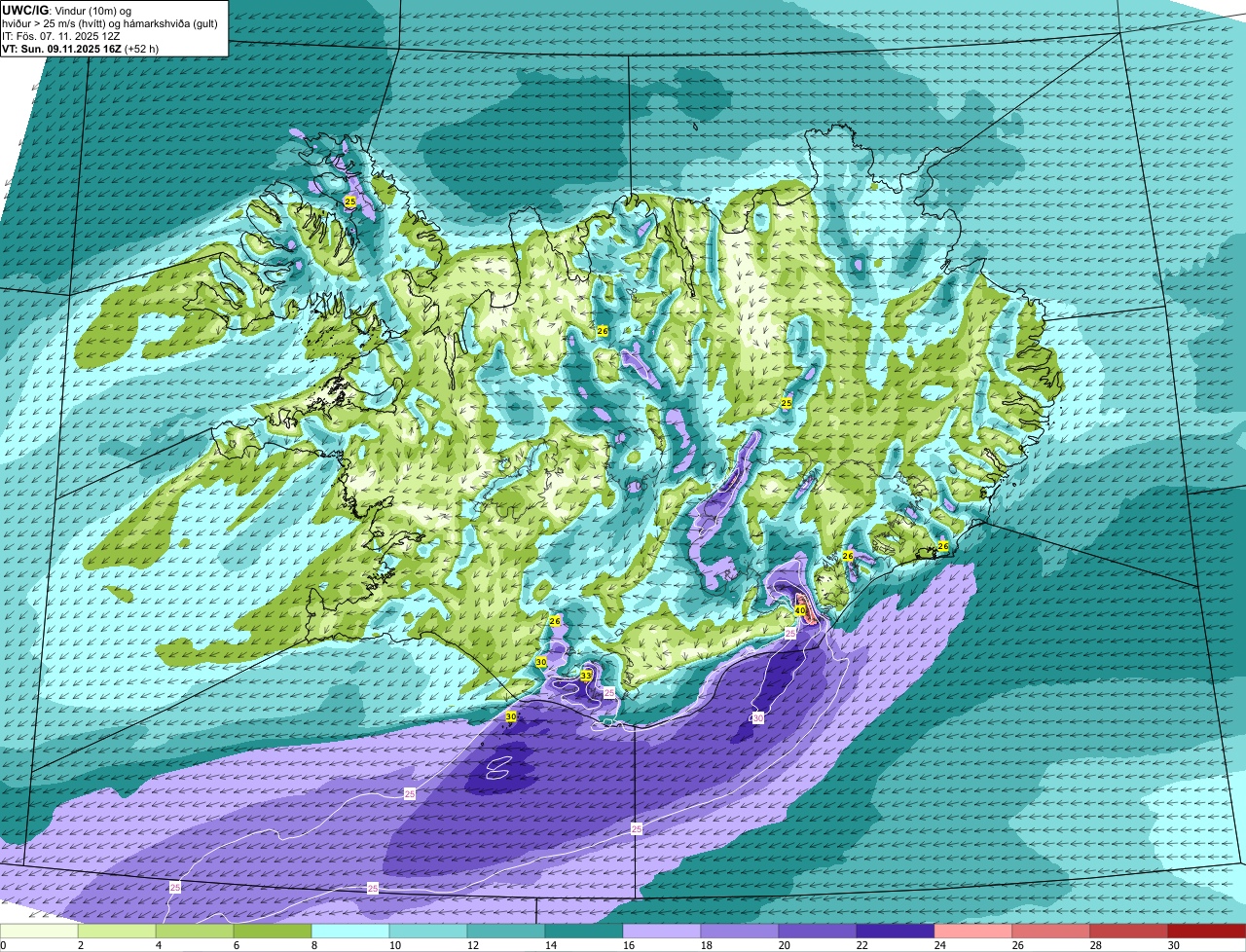Click the 26–28 m/s light red legend swatch
This screenshot has height=952, width=1246.
(x=1051, y=931)
